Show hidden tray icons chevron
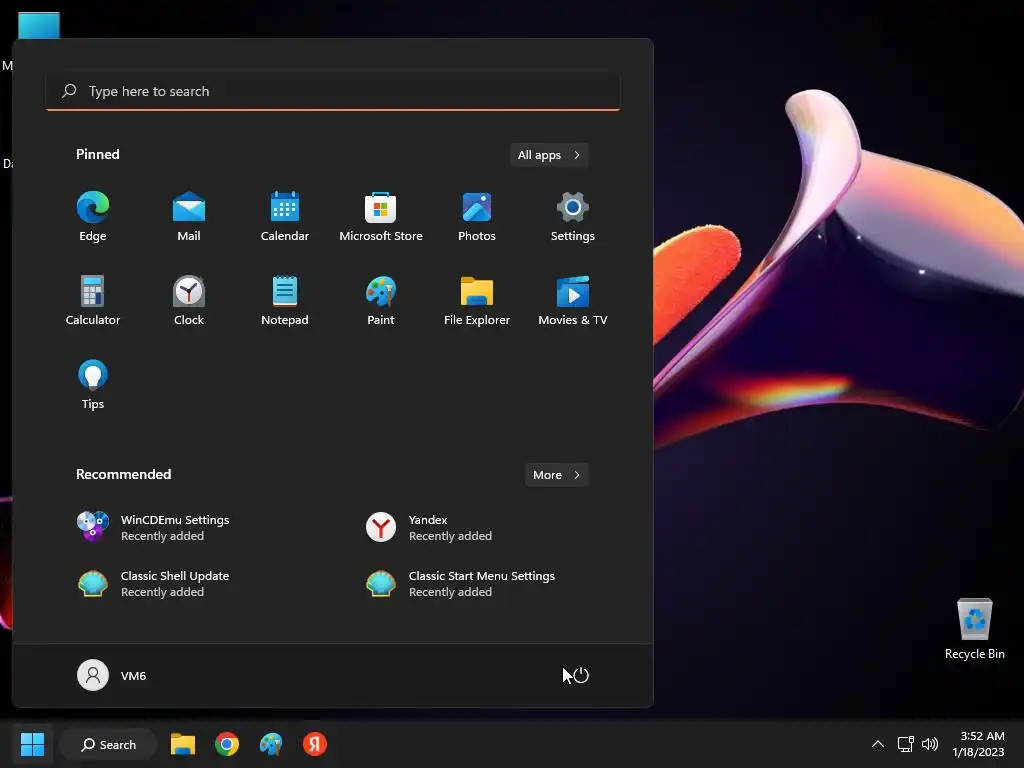The image size is (1024, 768). click(878, 744)
